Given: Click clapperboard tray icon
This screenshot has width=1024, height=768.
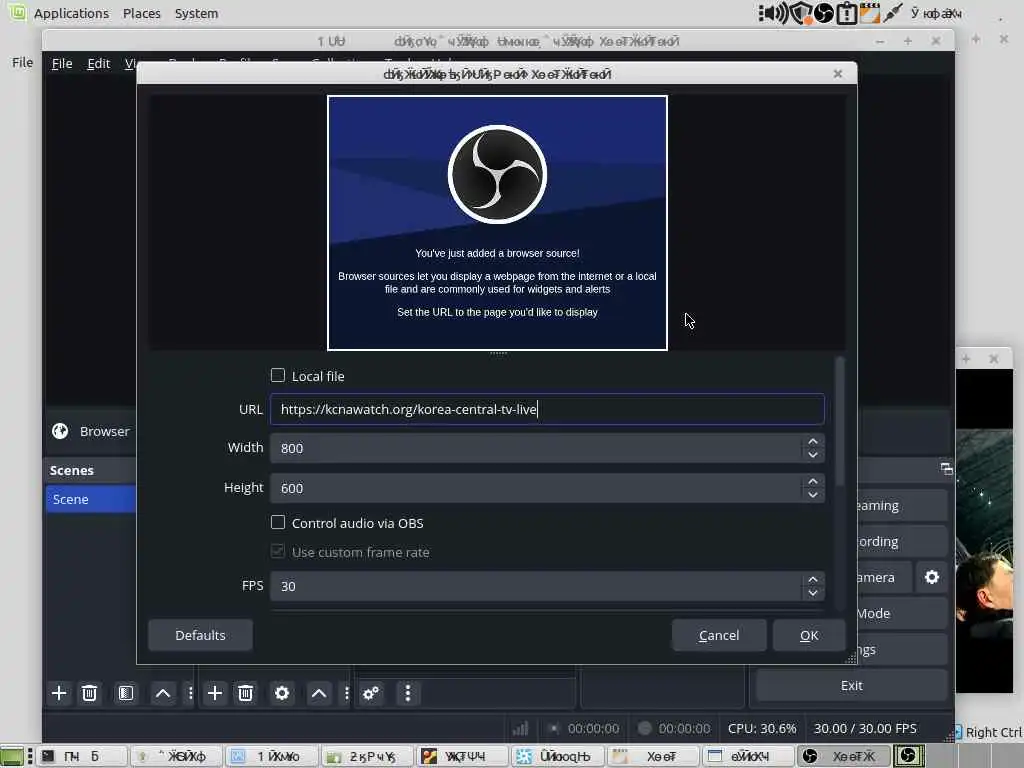Looking at the screenshot, I should tap(869, 13).
